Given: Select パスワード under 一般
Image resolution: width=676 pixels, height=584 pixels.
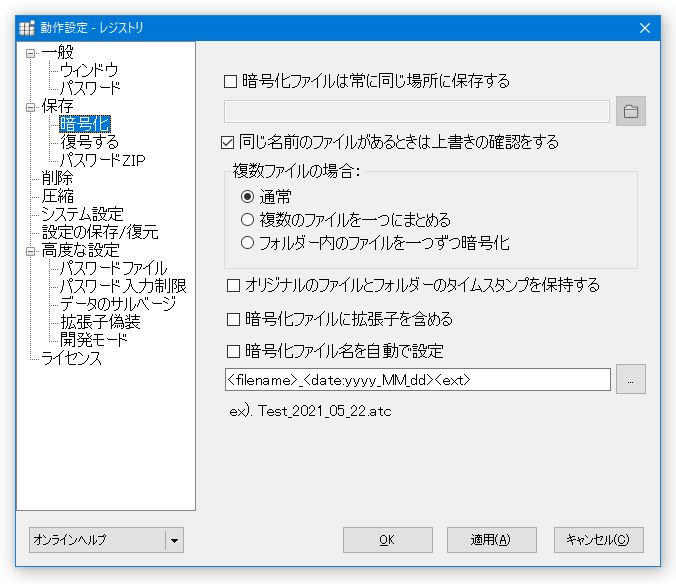Looking at the screenshot, I should (x=90, y=88).
